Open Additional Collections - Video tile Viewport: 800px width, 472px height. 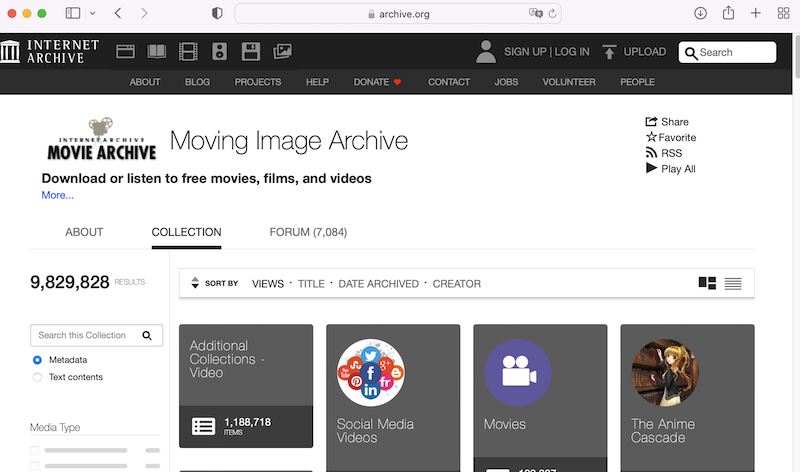(x=246, y=386)
